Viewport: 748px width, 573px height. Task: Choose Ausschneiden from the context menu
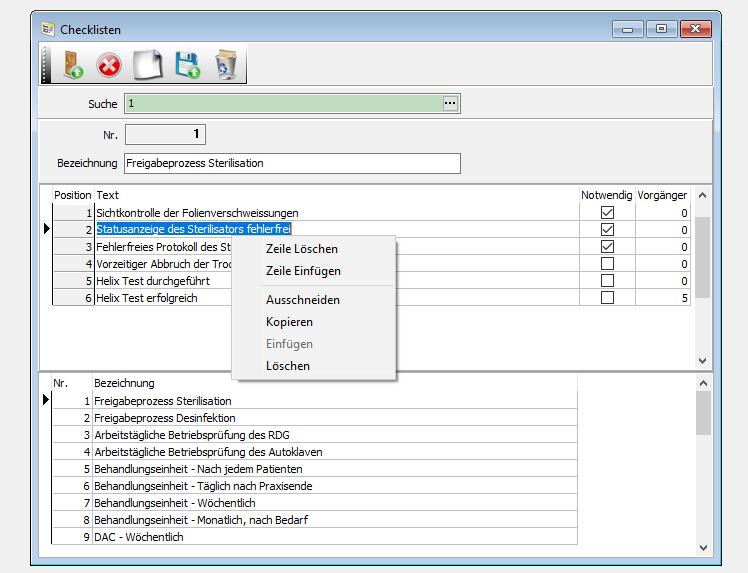pyautogui.click(x=302, y=300)
